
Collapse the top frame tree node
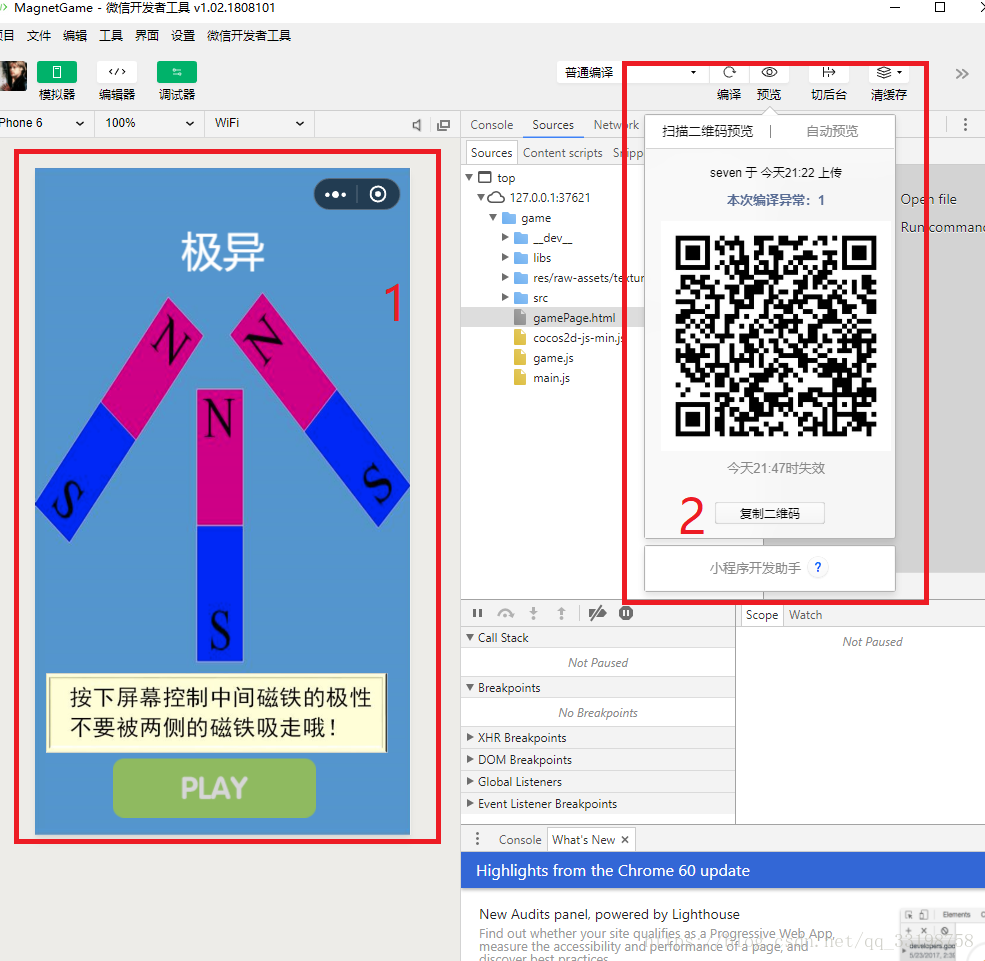click(x=469, y=177)
